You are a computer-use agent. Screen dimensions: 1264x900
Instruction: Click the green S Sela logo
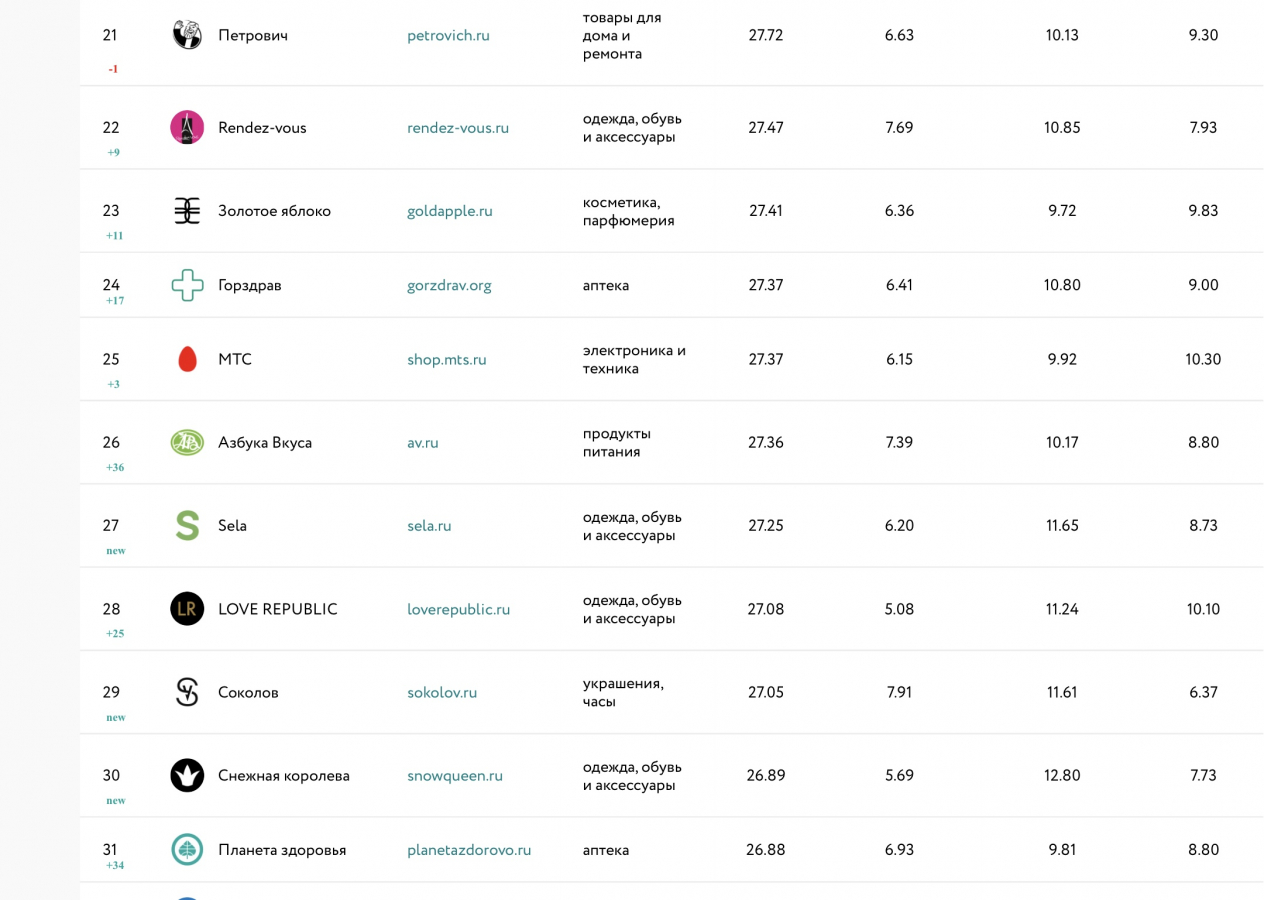[x=187, y=526]
